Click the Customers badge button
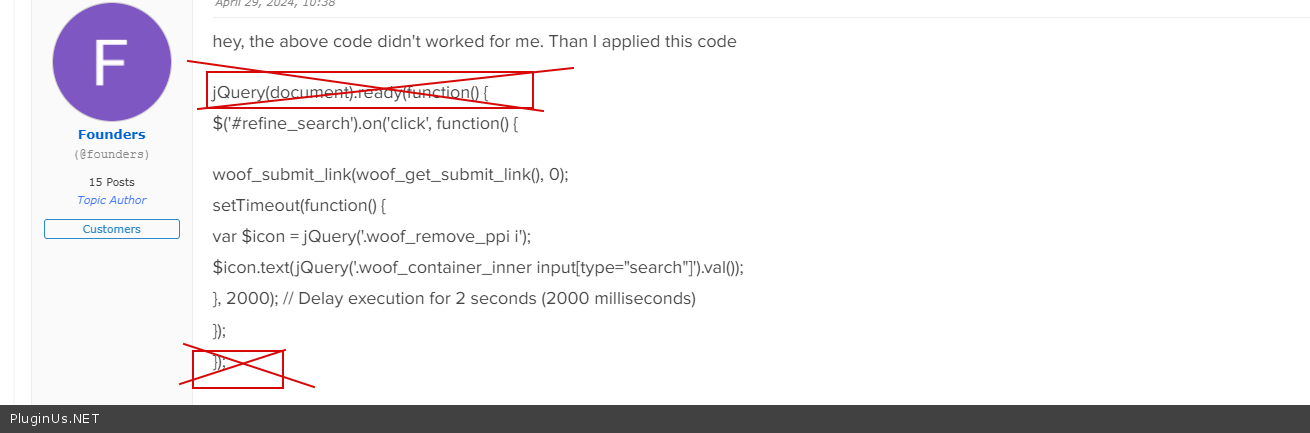The width and height of the screenshot is (1310, 433). pyautogui.click(x=111, y=229)
